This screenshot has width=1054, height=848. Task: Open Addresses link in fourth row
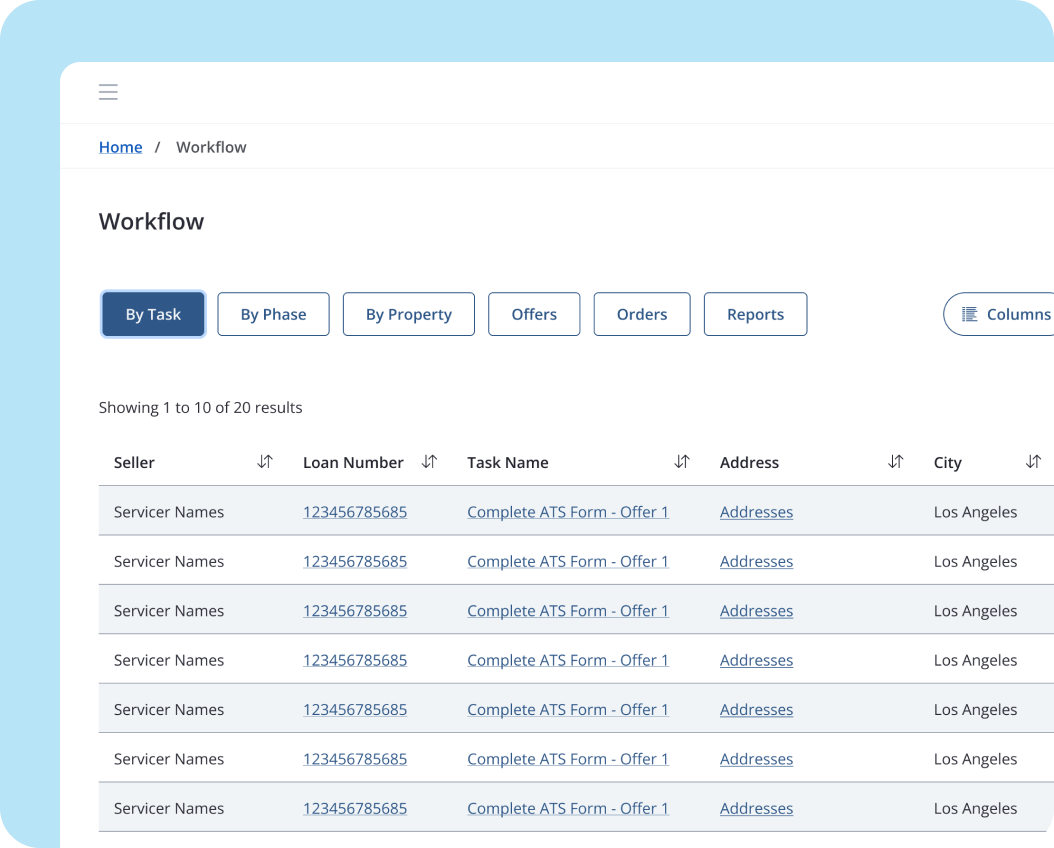click(x=756, y=660)
